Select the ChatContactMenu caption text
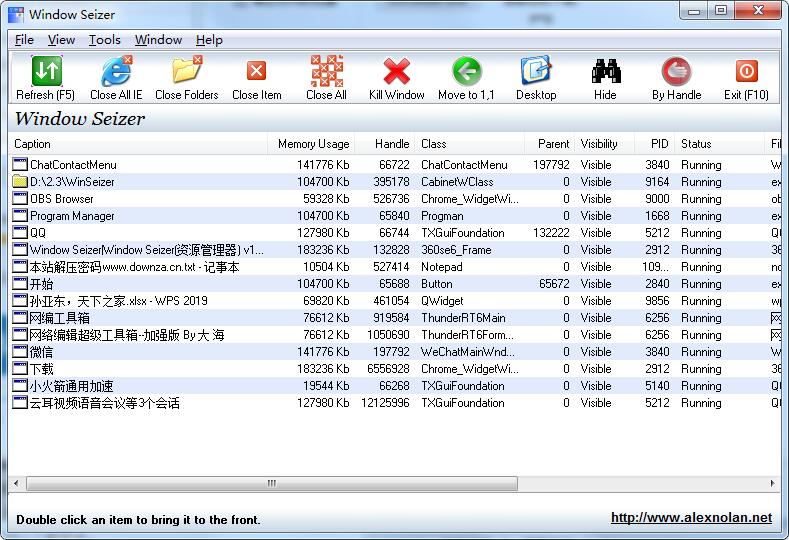The image size is (789, 540). click(x=73, y=165)
